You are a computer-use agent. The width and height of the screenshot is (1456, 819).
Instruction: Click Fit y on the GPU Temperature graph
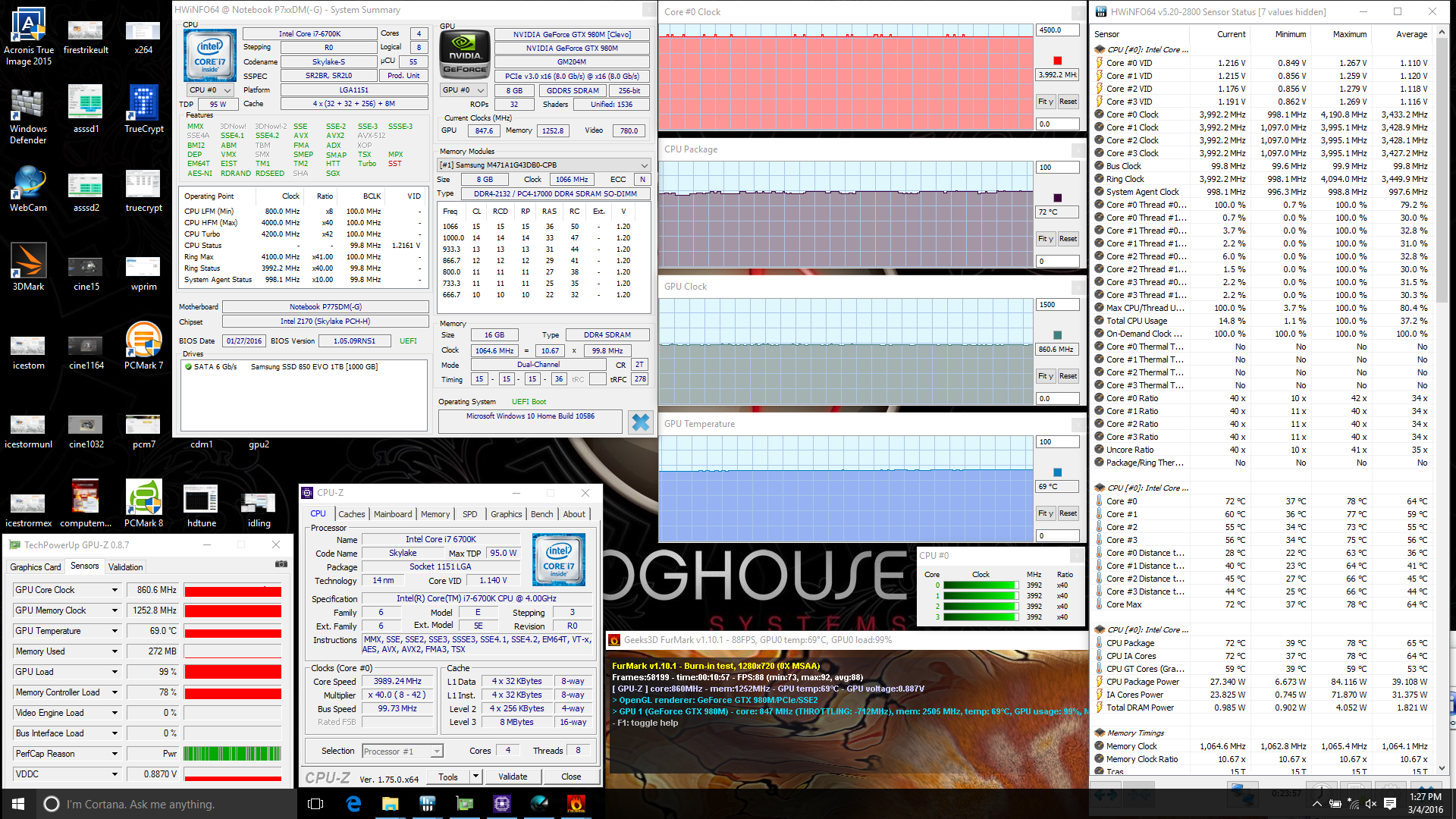click(x=1046, y=513)
